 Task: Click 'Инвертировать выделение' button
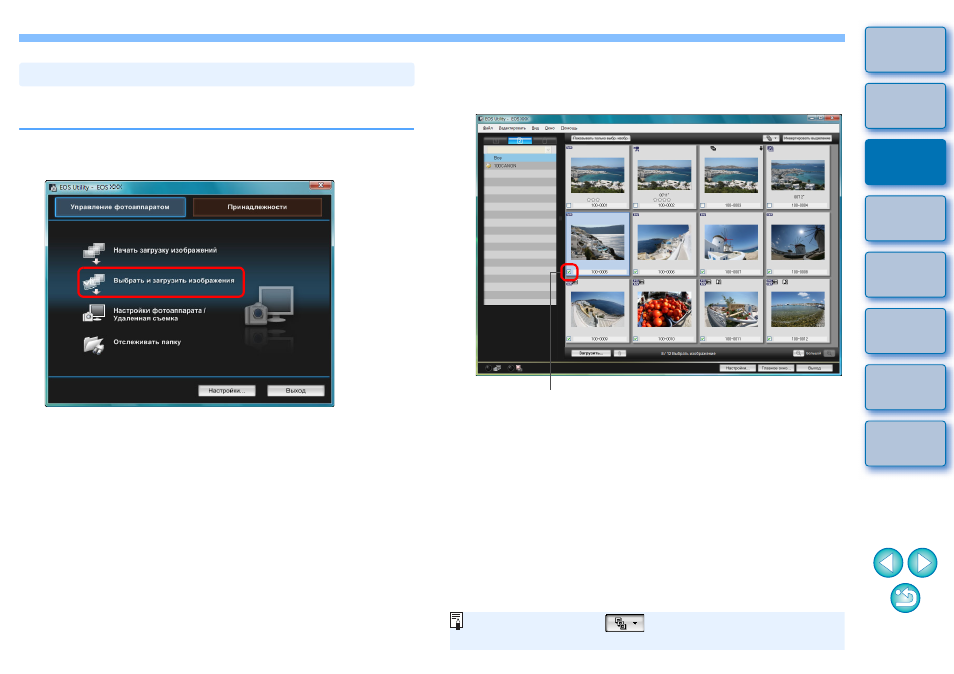coord(807,139)
